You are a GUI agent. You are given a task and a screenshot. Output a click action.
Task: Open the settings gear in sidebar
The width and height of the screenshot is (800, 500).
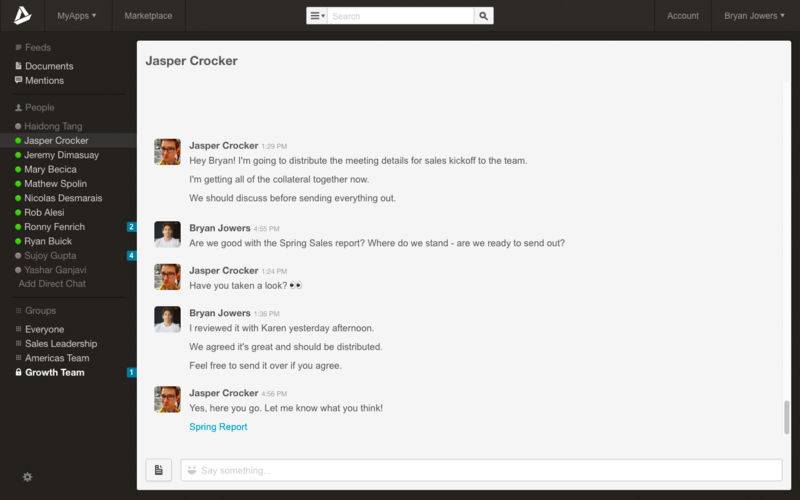(x=27, y=477)
